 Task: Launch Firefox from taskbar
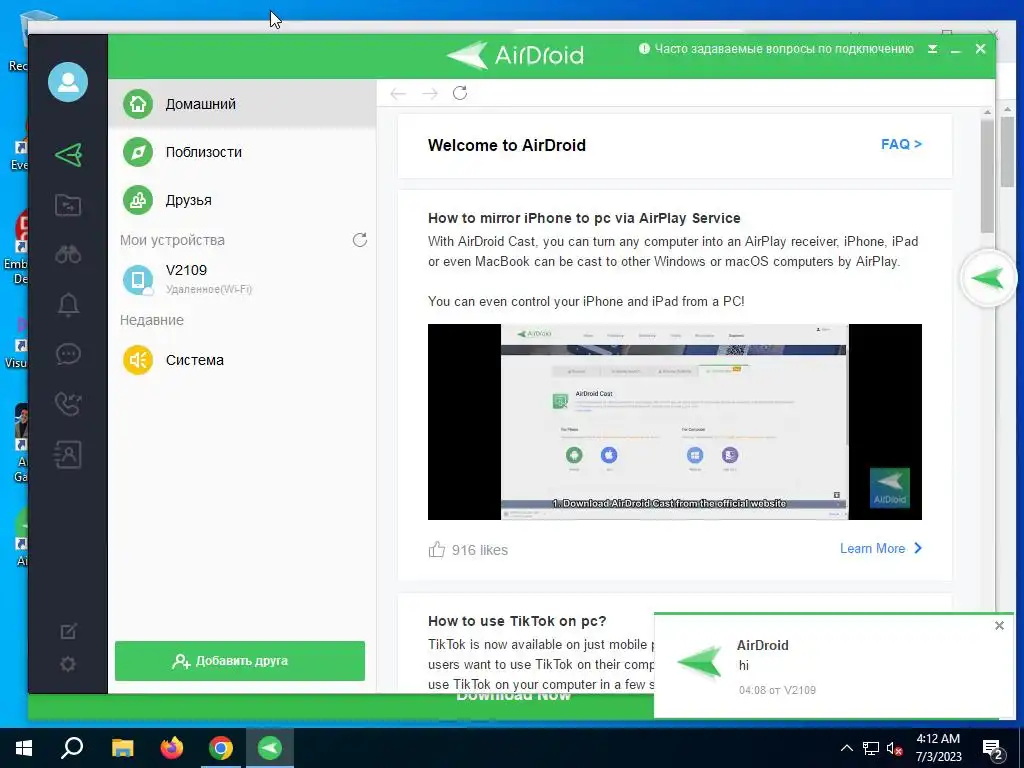(x=172, y=748)
